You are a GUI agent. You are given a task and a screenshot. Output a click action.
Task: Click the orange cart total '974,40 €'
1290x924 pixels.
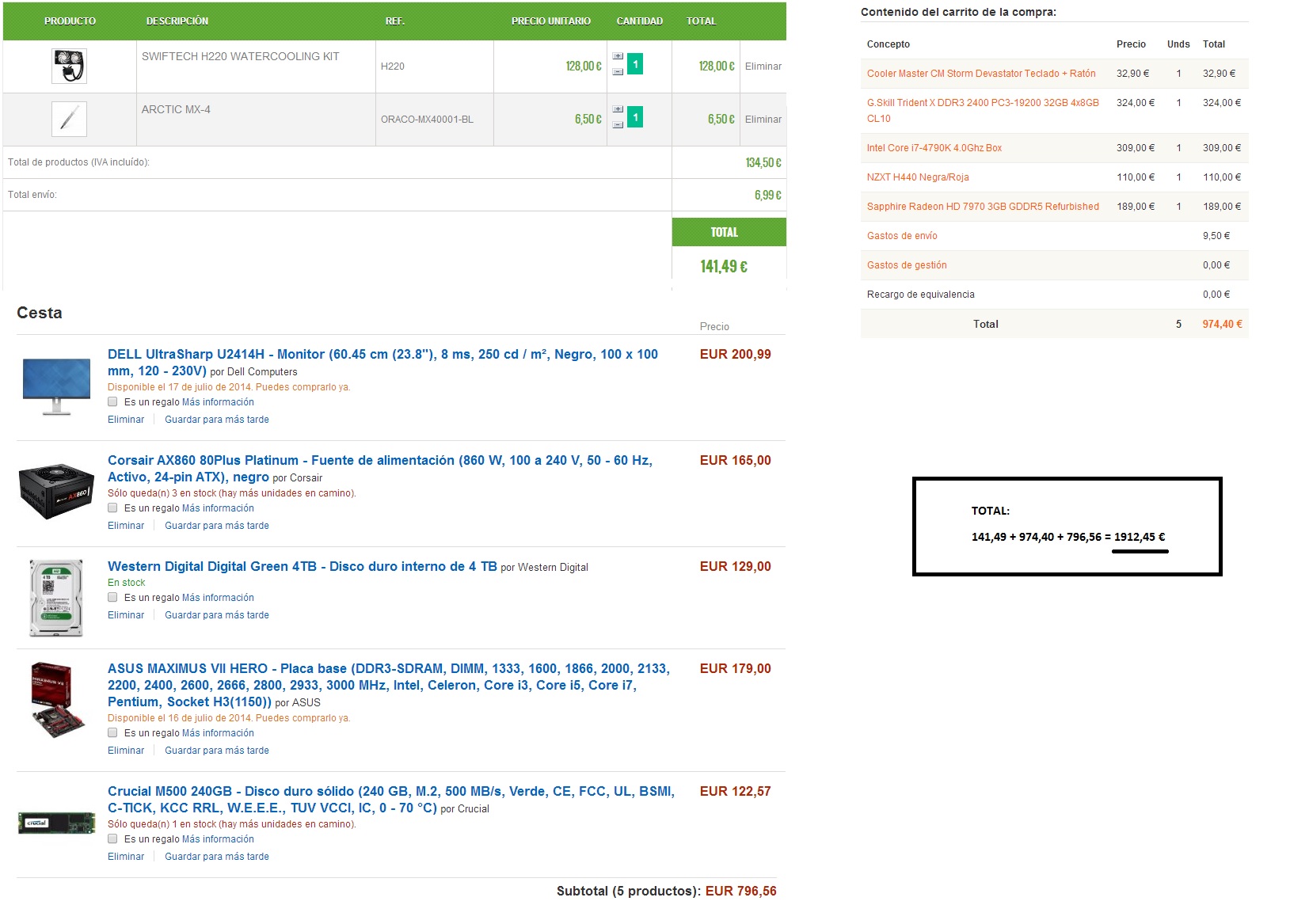(1222, 325)
